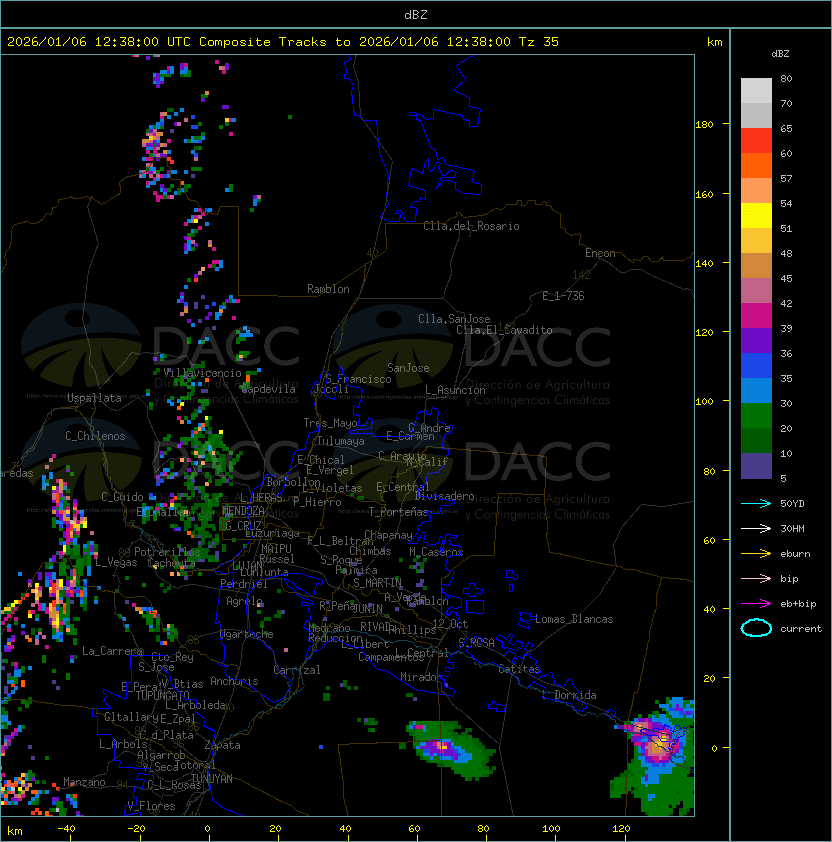Viewport: 832px width, 842px height.
Task: Click the '100' tick on right km axis
Action: click(704, 402)
